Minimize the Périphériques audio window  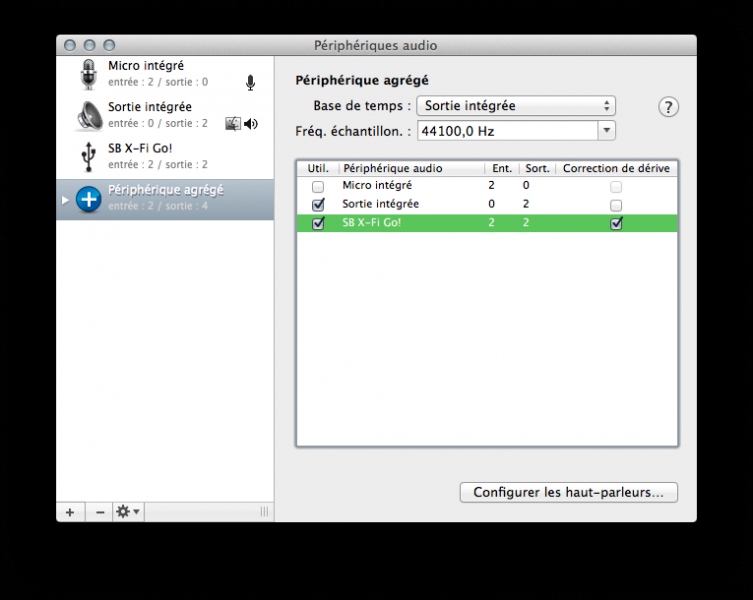(90, 45)
